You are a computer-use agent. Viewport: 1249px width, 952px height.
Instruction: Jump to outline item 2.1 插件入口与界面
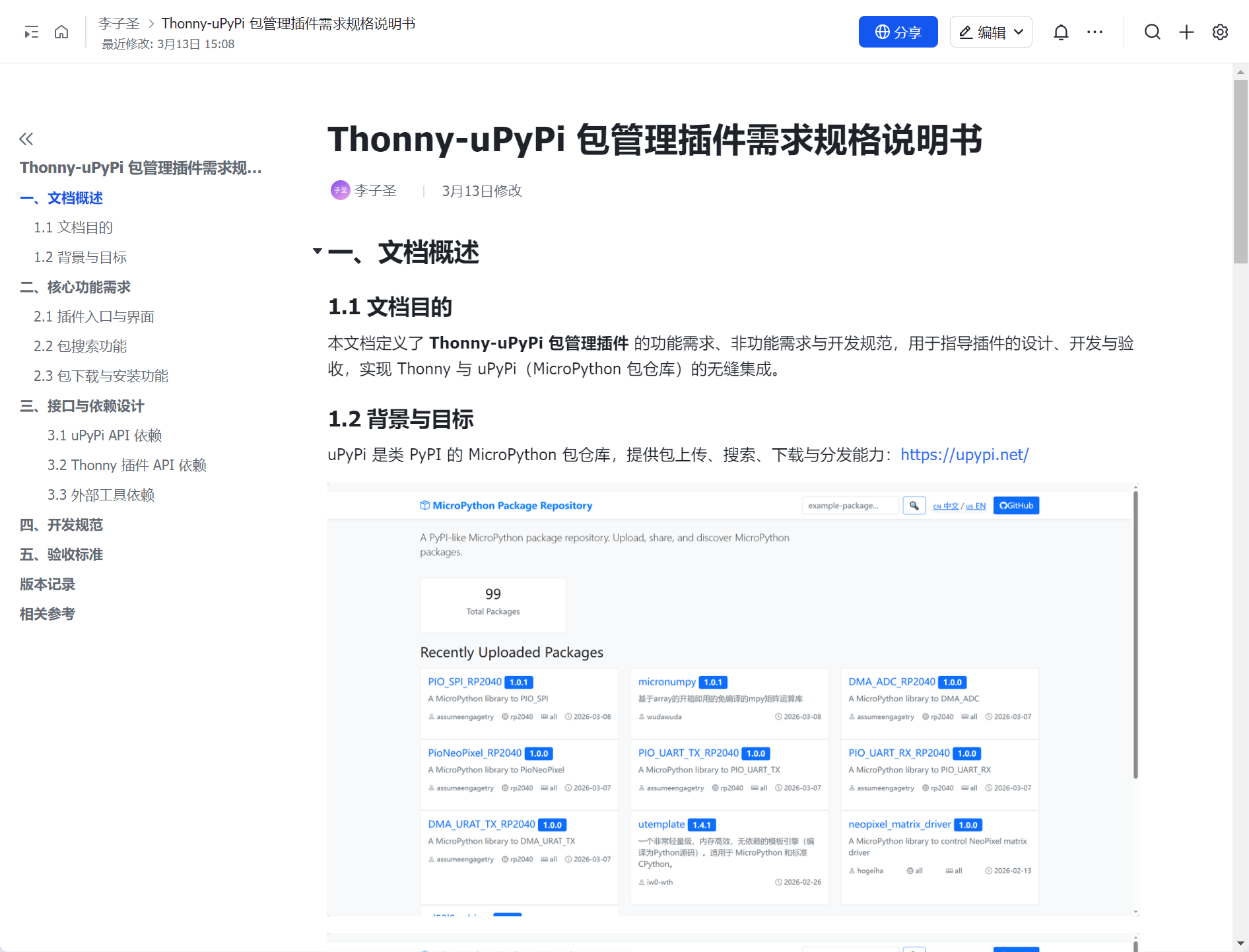click(x=94, y=317)
